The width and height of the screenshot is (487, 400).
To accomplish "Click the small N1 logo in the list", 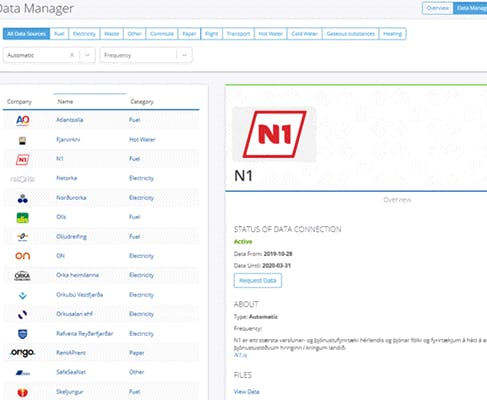I will pos(22,160).
